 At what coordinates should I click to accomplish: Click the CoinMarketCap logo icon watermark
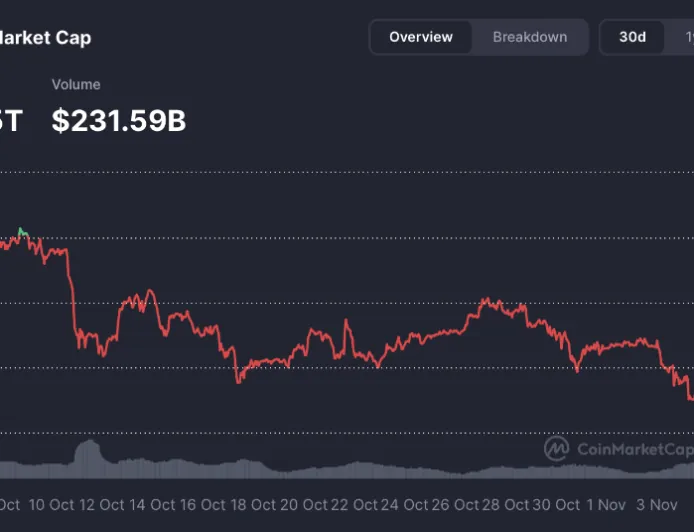tap(557, 449)
